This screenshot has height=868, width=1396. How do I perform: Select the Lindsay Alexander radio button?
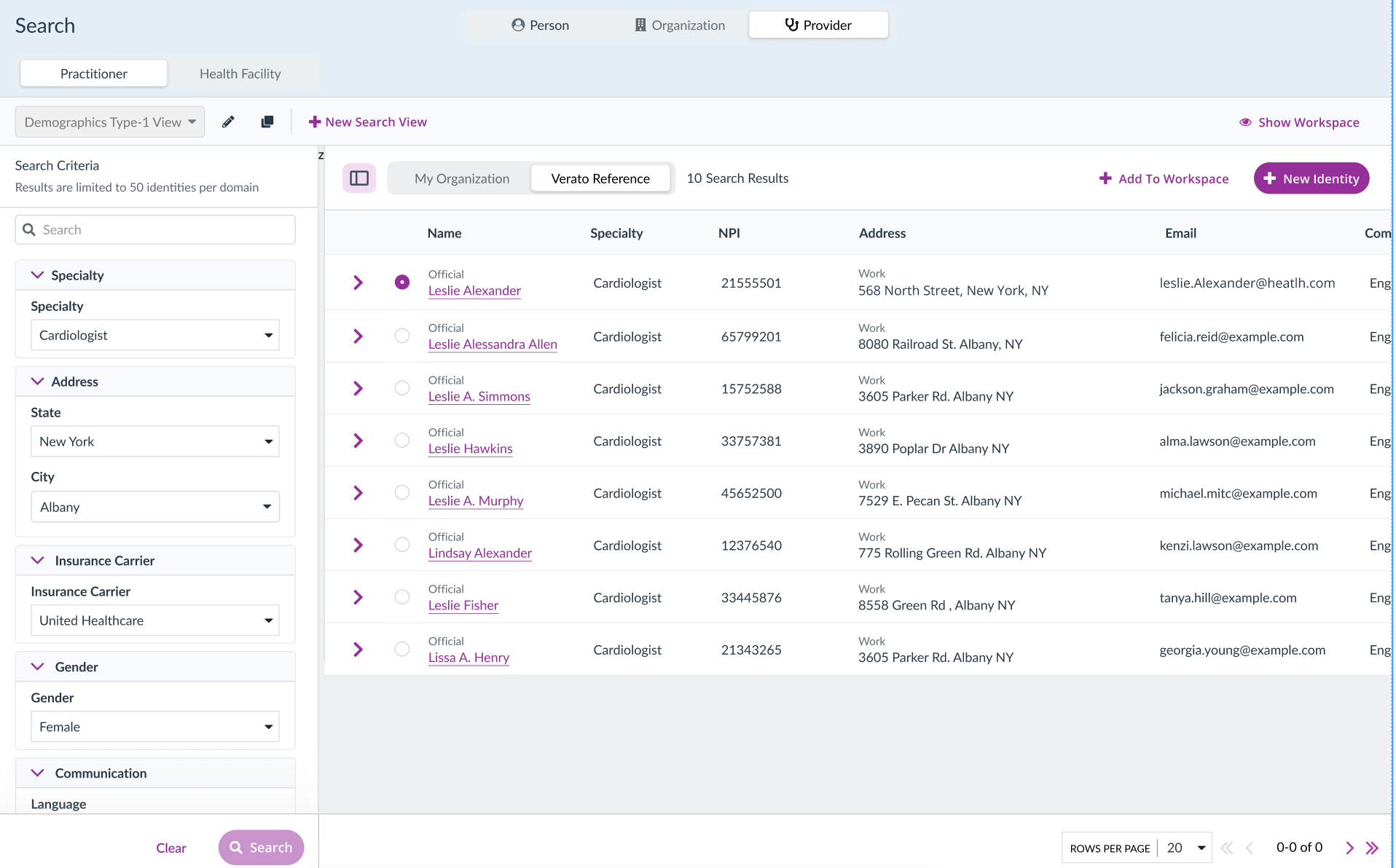click(x=402, y=545)
